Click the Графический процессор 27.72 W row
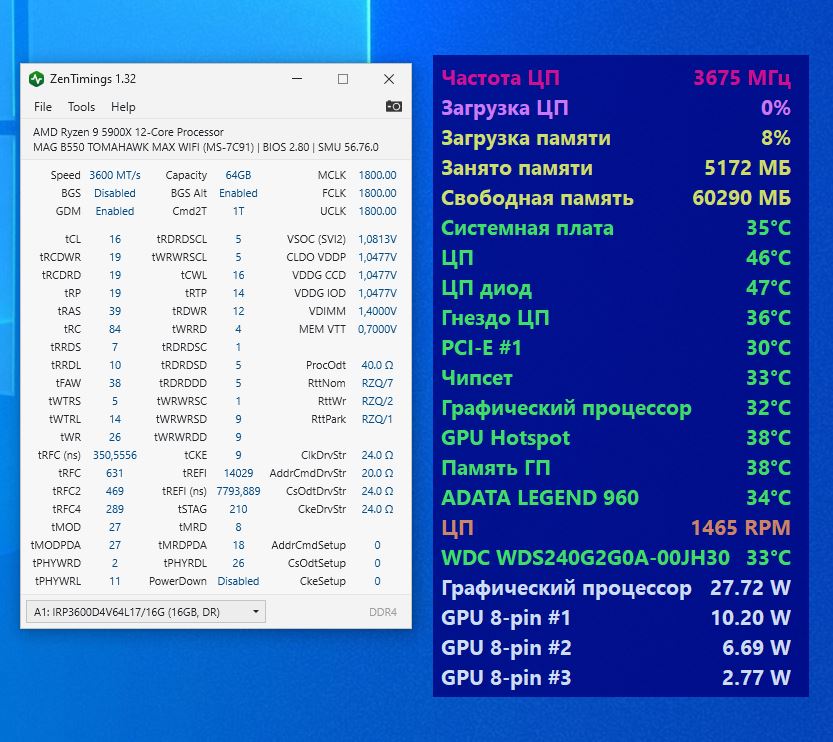This screenshot has height=742, width=833. tap(616, 588)
